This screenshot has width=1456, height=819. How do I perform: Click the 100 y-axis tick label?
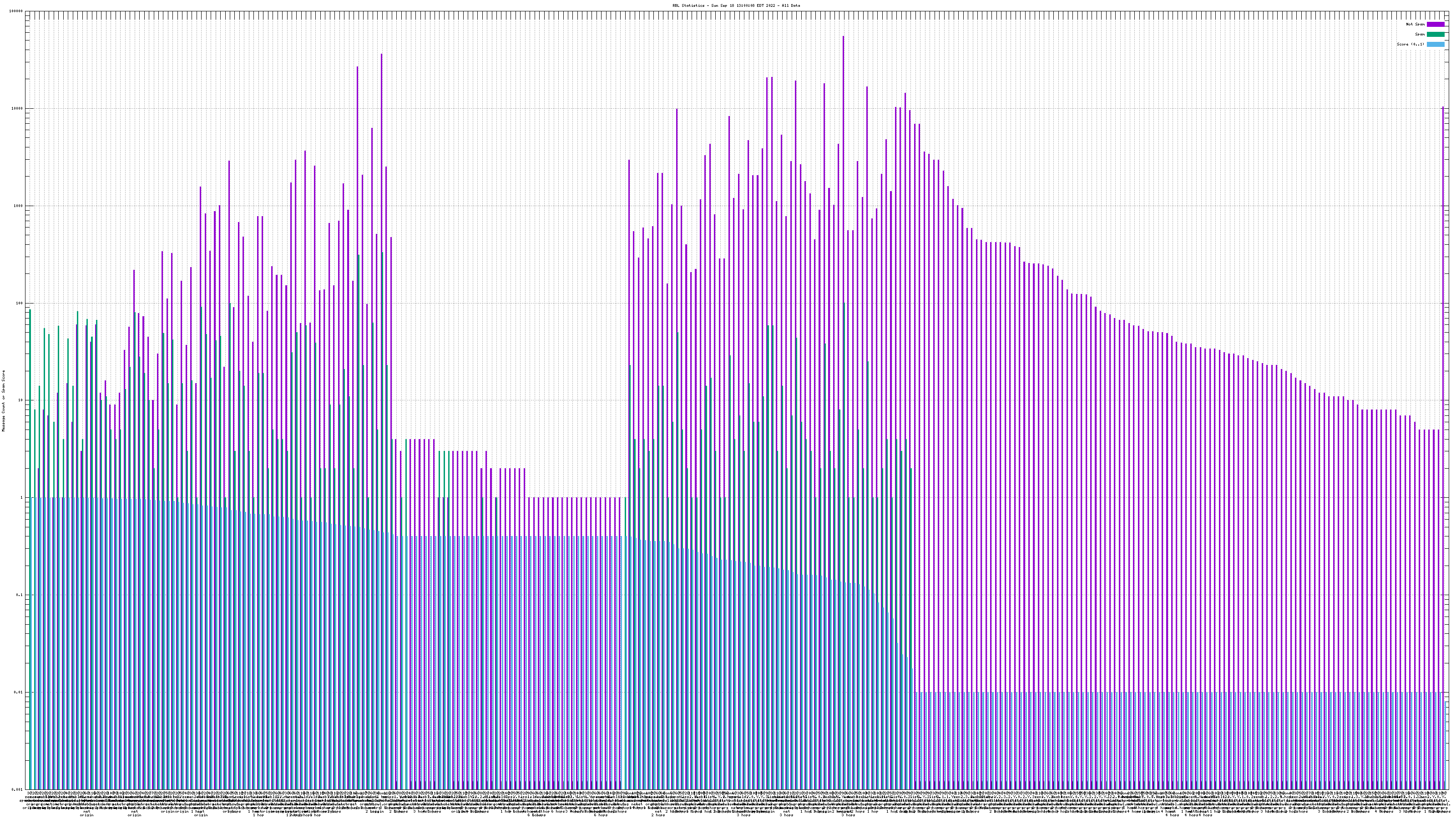click(x=20, y=303)
